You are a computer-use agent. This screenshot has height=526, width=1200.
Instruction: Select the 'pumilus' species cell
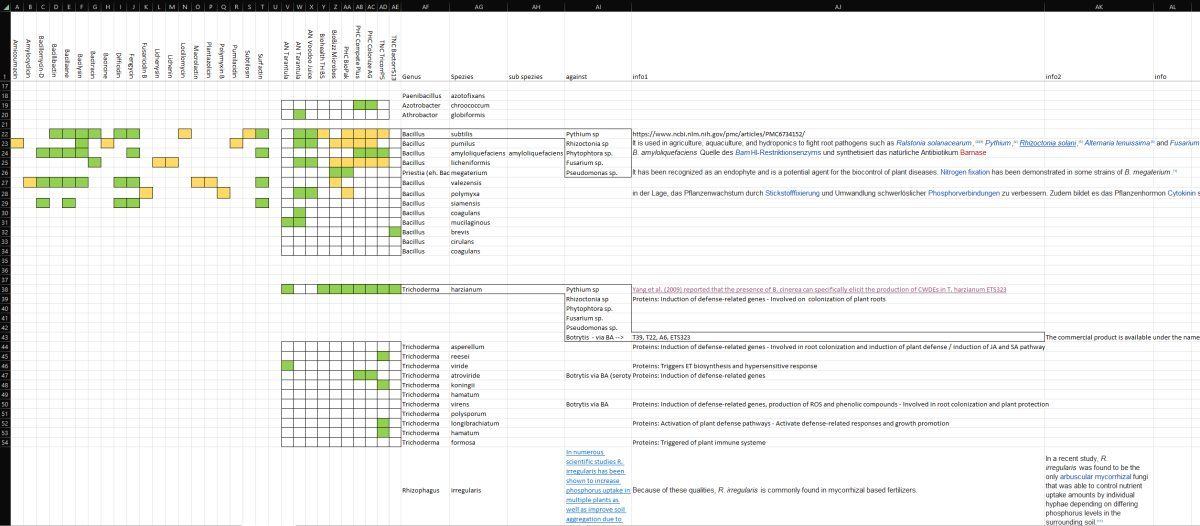479,143
